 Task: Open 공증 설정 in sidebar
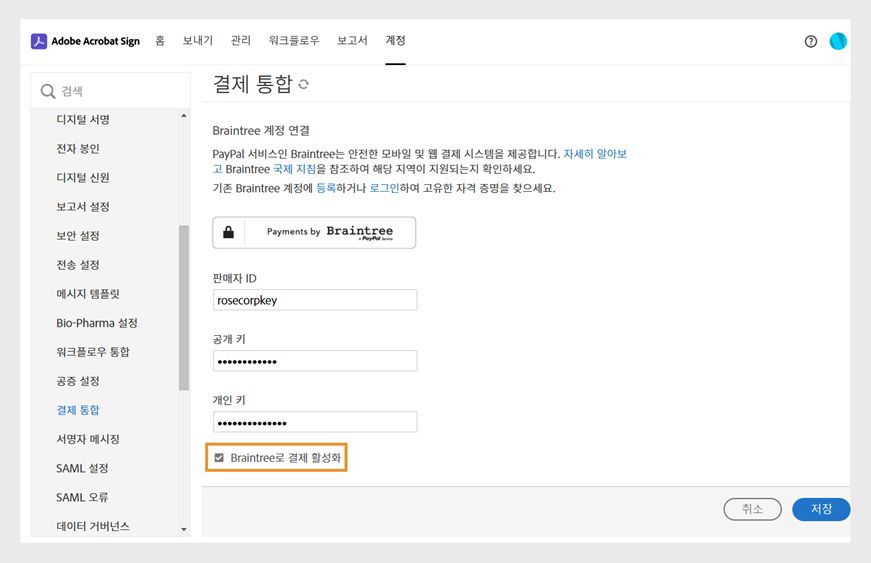[78, 381]
